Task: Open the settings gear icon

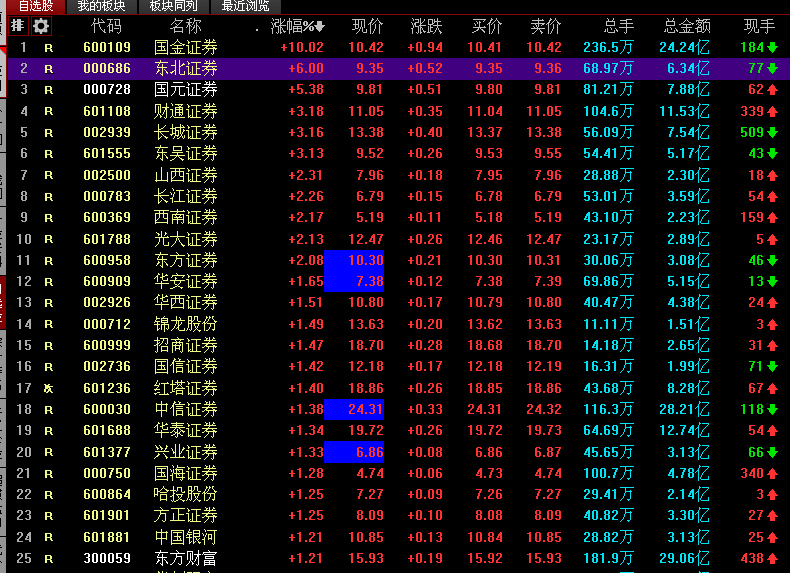Action: [x=41, y=26]
